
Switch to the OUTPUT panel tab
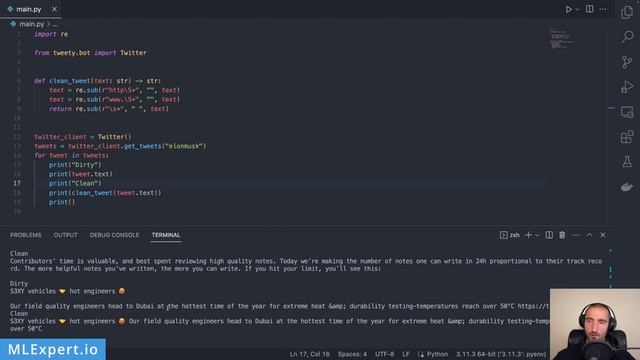(x=65, y=235)
